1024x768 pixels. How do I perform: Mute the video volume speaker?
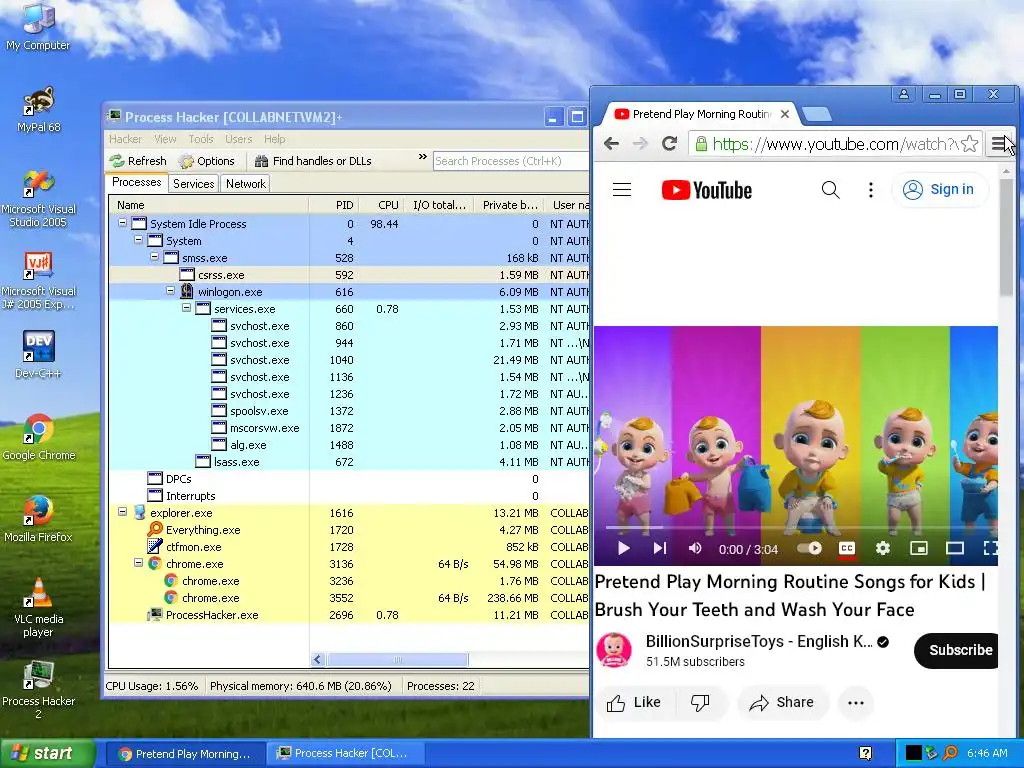click(x=695, y=549)
